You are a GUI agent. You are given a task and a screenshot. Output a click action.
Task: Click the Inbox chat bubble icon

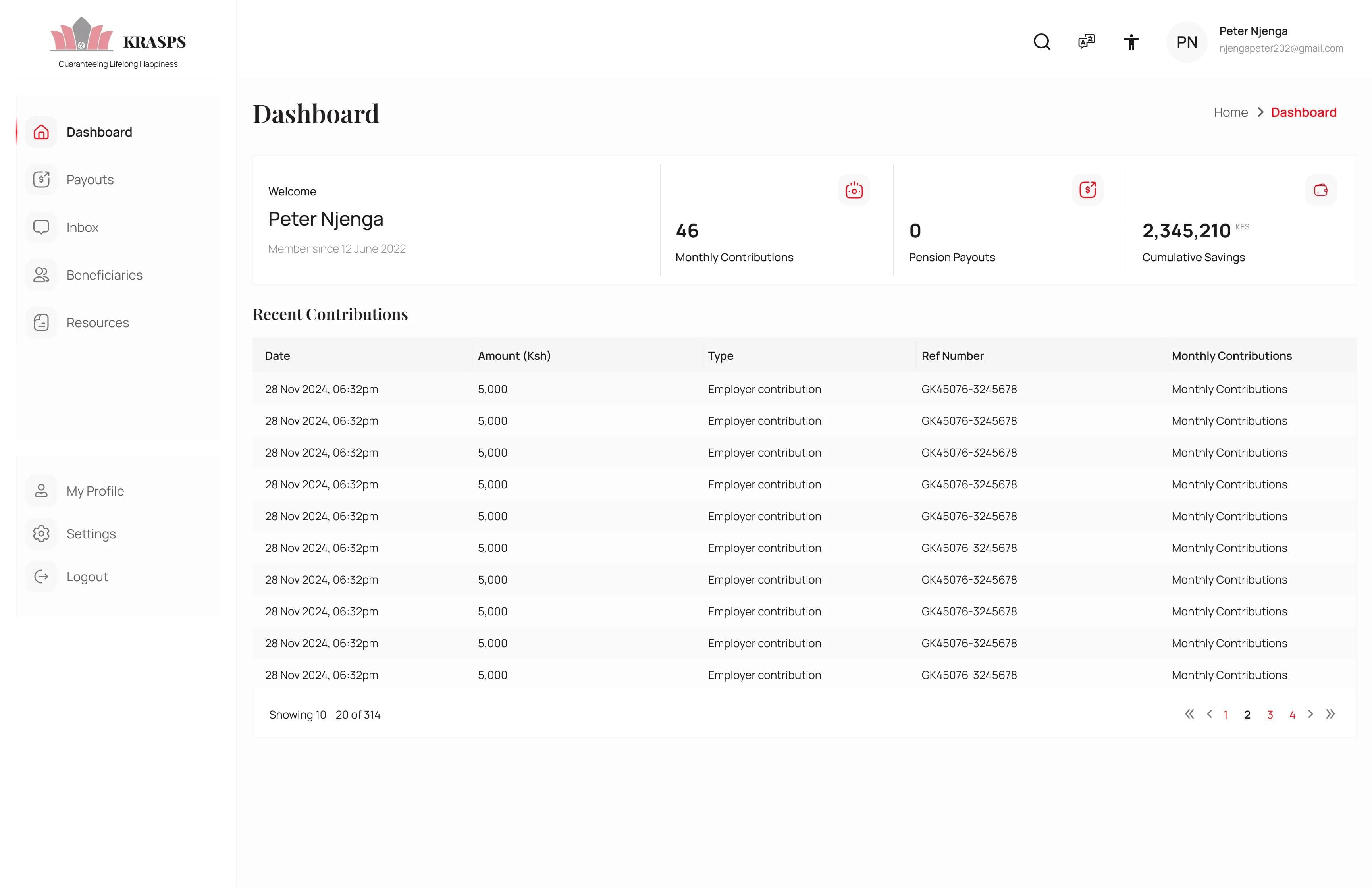tap(41, 227)
